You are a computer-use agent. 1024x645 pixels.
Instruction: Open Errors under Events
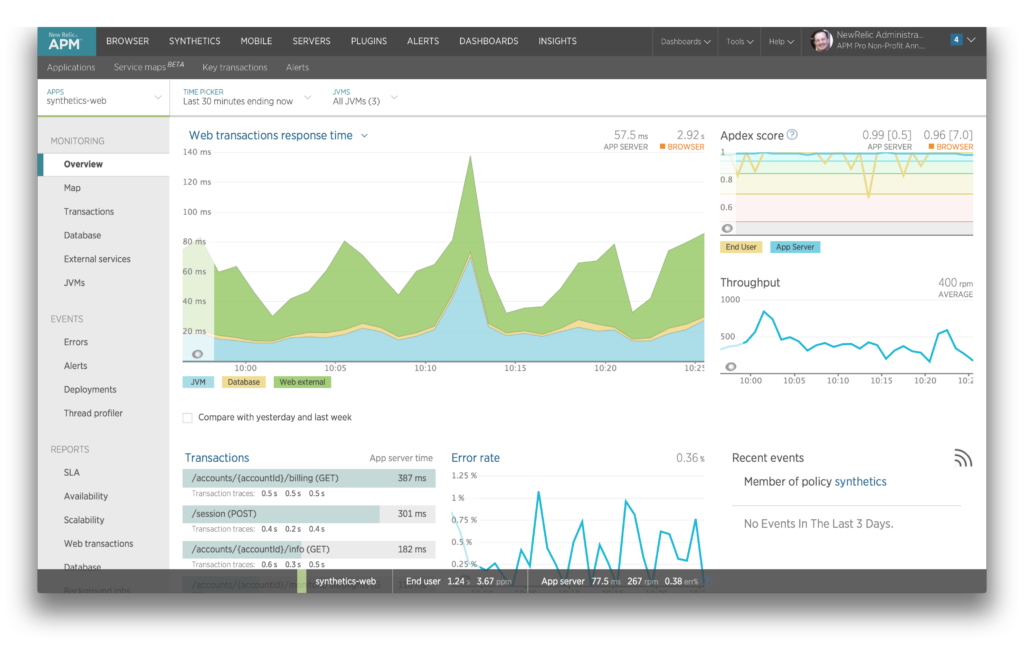click(x=76, y=342)
